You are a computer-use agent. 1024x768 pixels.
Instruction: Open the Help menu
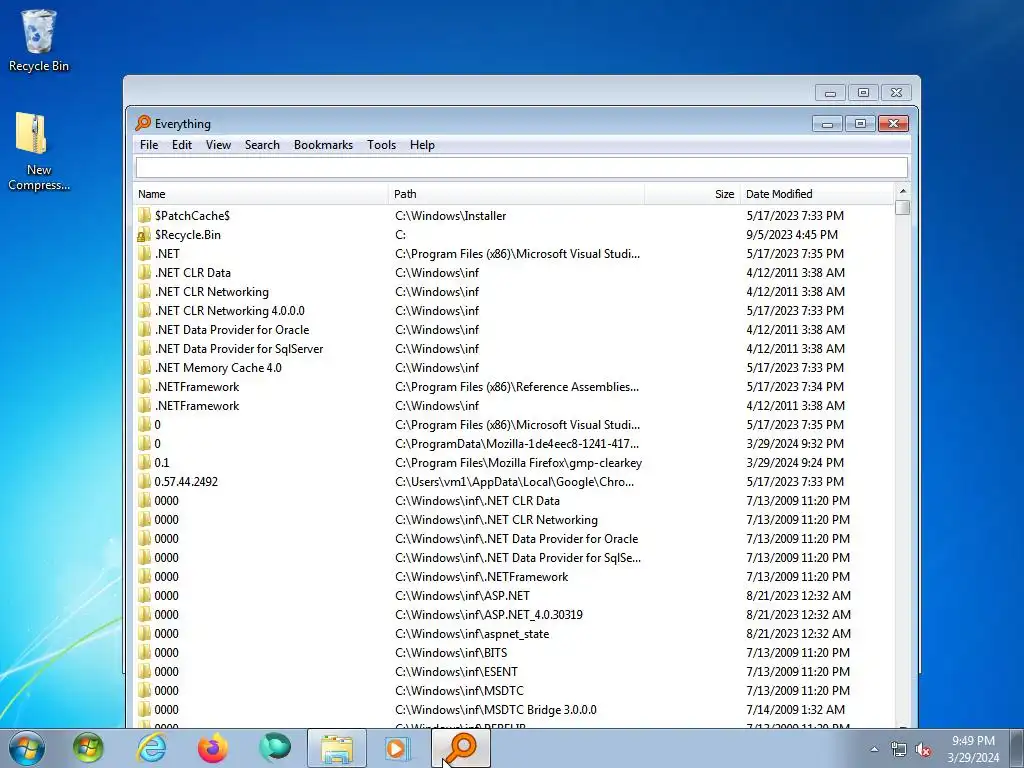coord(422,145)
